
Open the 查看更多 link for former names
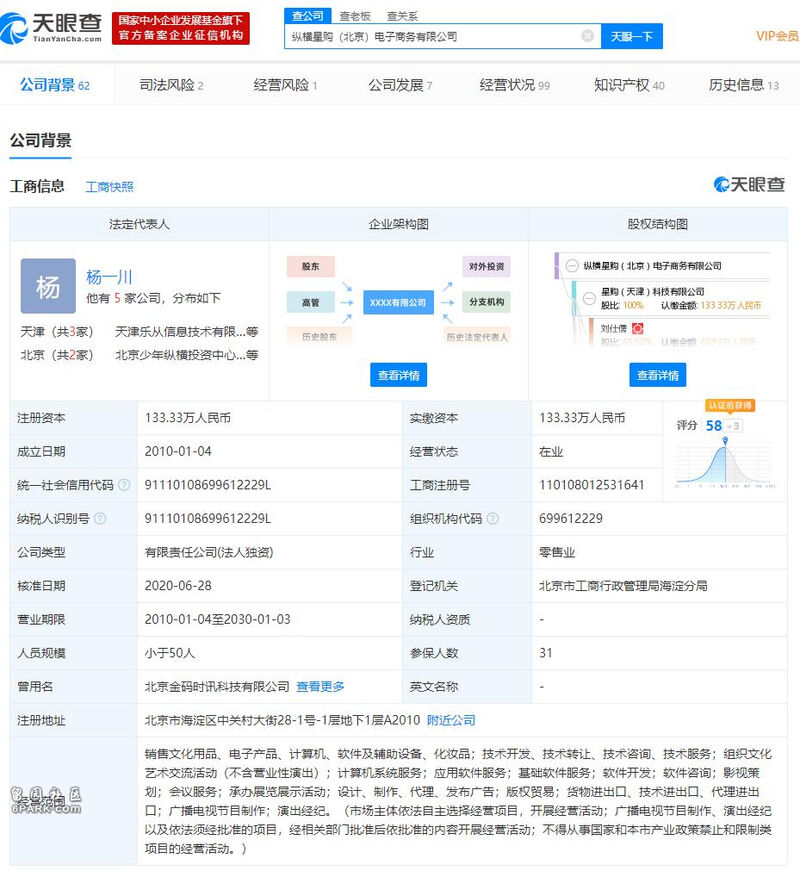(x=320, y=687)
